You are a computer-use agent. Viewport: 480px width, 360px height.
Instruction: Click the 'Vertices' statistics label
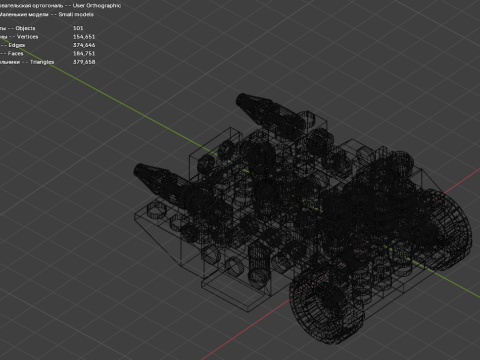(x=28, y=37)
